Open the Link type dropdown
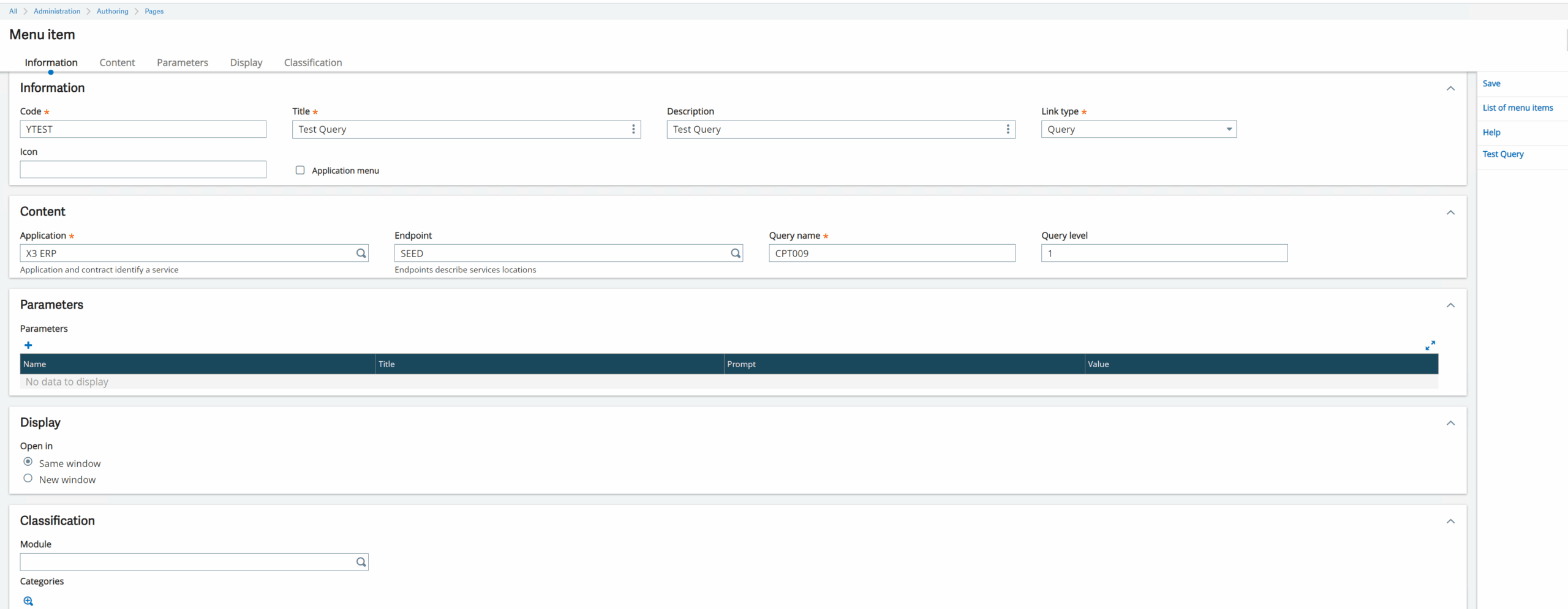 [1229, 129]
